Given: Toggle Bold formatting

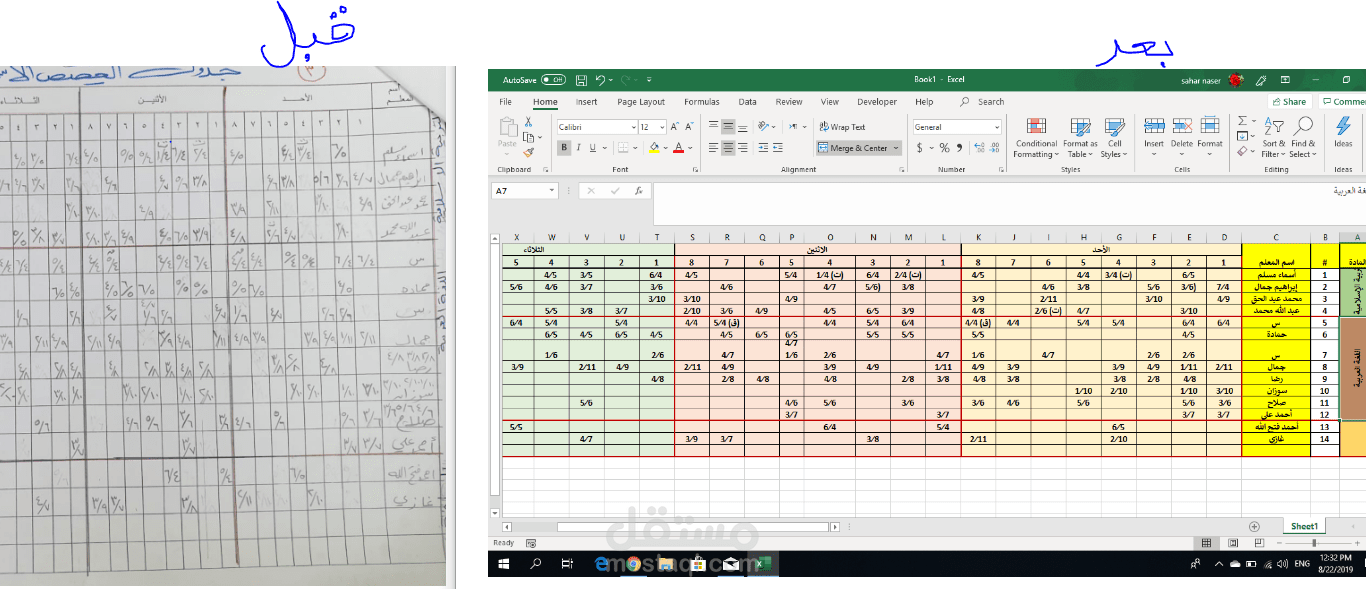Looking at the screenshot, I should [x=564, y=148].
